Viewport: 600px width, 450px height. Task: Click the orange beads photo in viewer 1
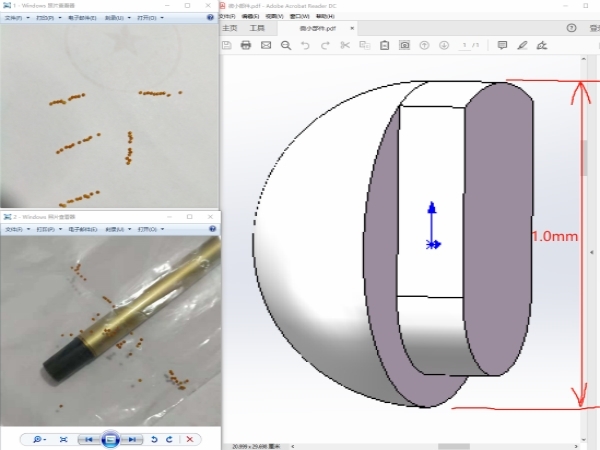tap(109, 116)
